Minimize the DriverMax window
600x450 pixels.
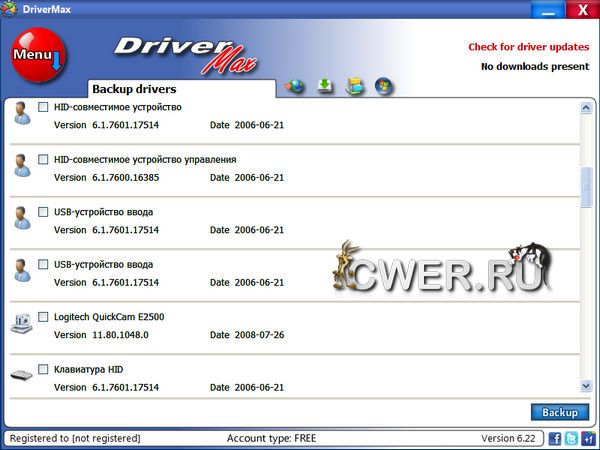[548, 10]
